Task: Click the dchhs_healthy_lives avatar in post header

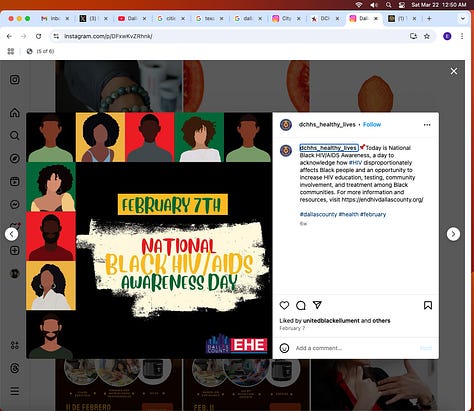Action: [x=286, y=125]
